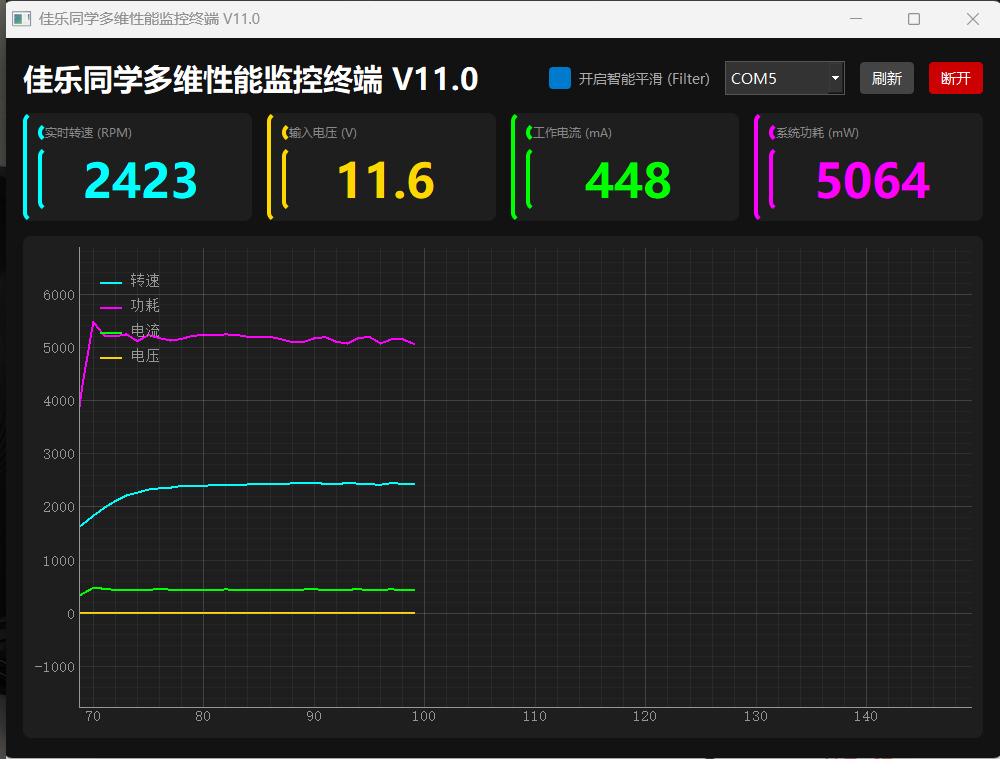Click the red 断开 disconnect button

[x=955, y=78]
